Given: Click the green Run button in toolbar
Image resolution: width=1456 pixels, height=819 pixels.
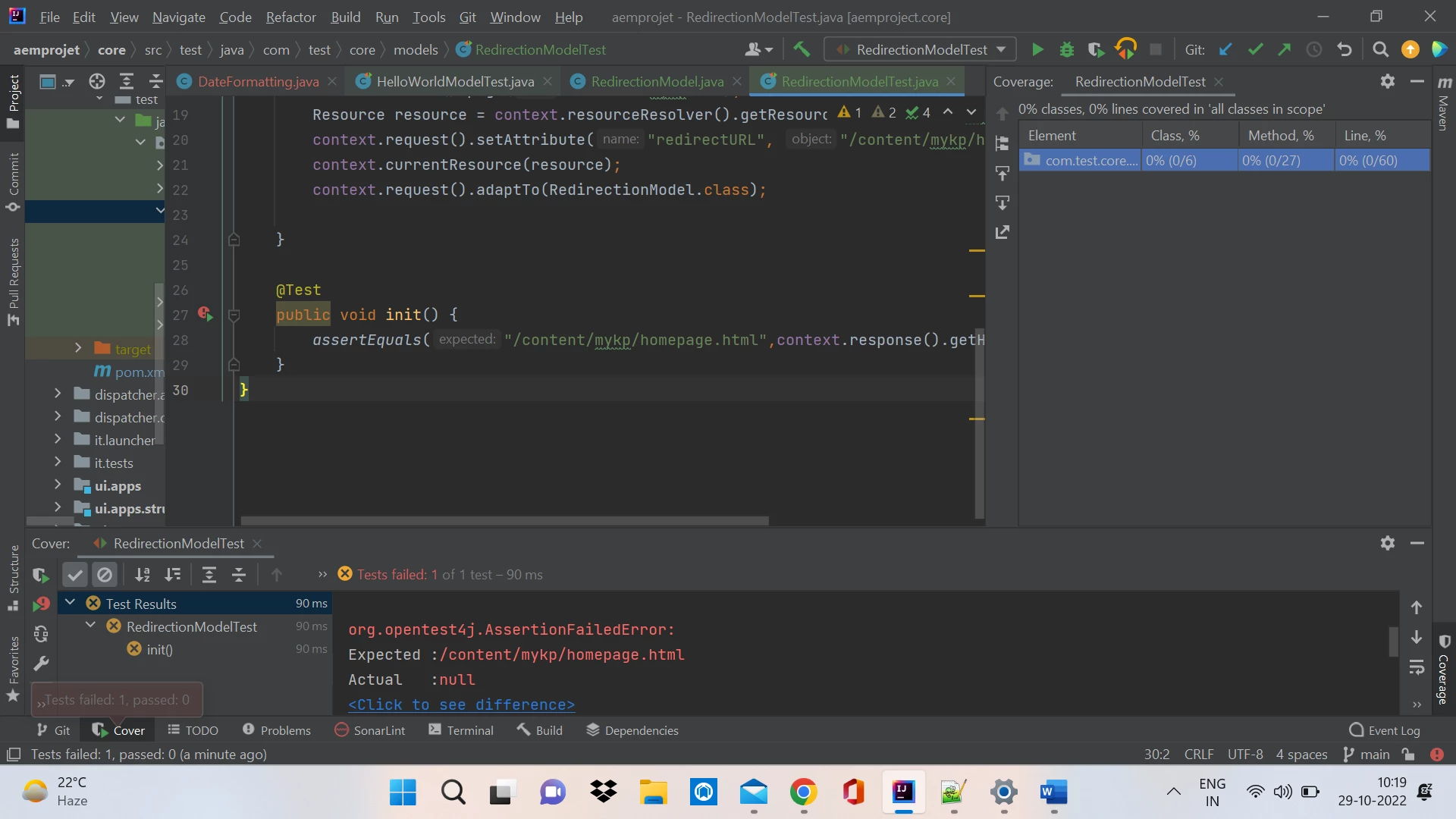Looking at the screenshot, I should (x=1037, y=50).
